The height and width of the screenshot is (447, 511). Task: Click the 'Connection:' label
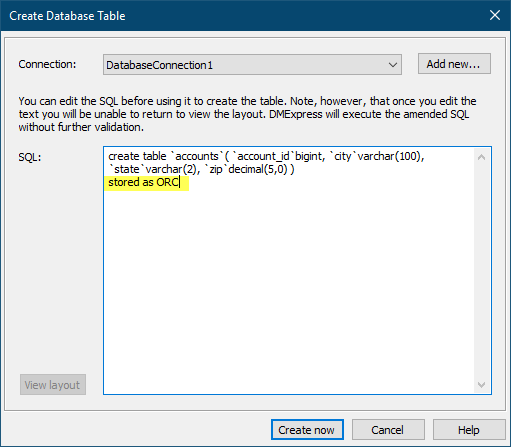click(x=47, y=64)
